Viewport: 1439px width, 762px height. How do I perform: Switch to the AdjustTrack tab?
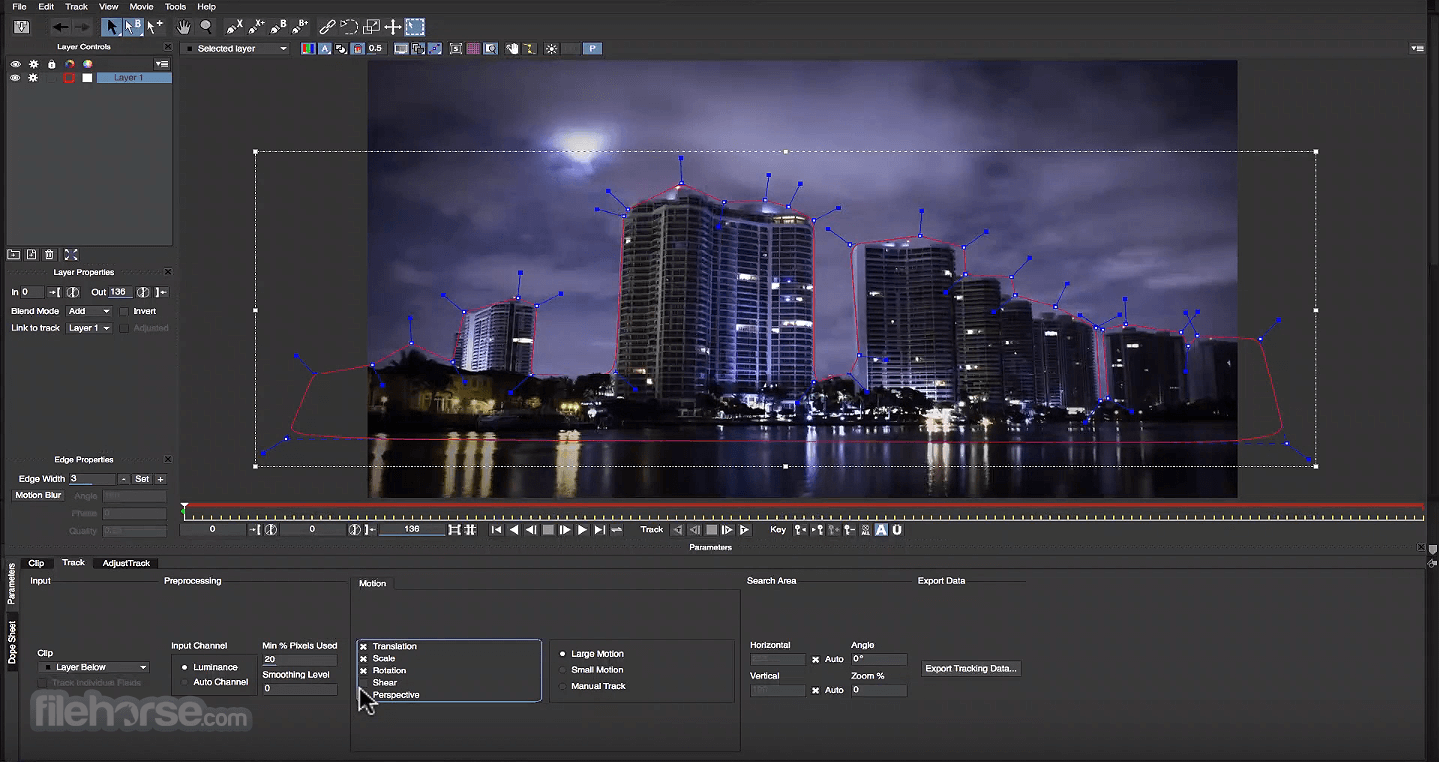(126, 563)
